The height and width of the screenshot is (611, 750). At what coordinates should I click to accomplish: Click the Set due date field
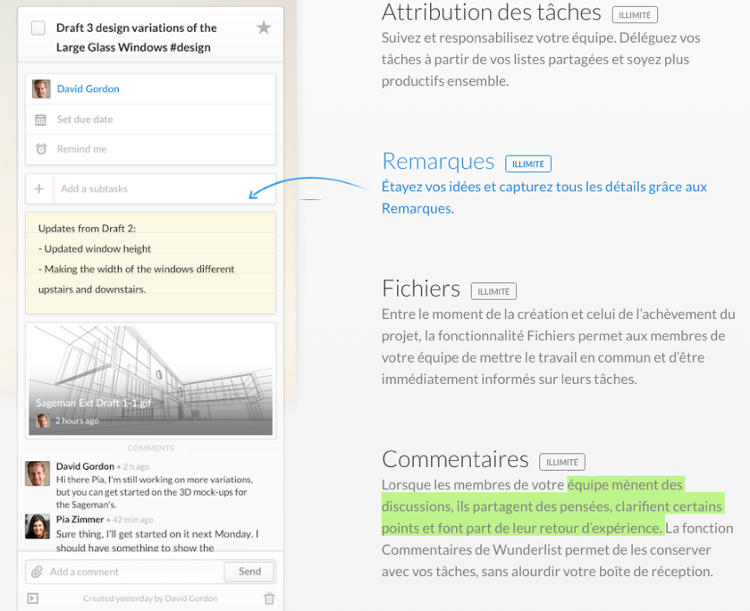point(85,120)
